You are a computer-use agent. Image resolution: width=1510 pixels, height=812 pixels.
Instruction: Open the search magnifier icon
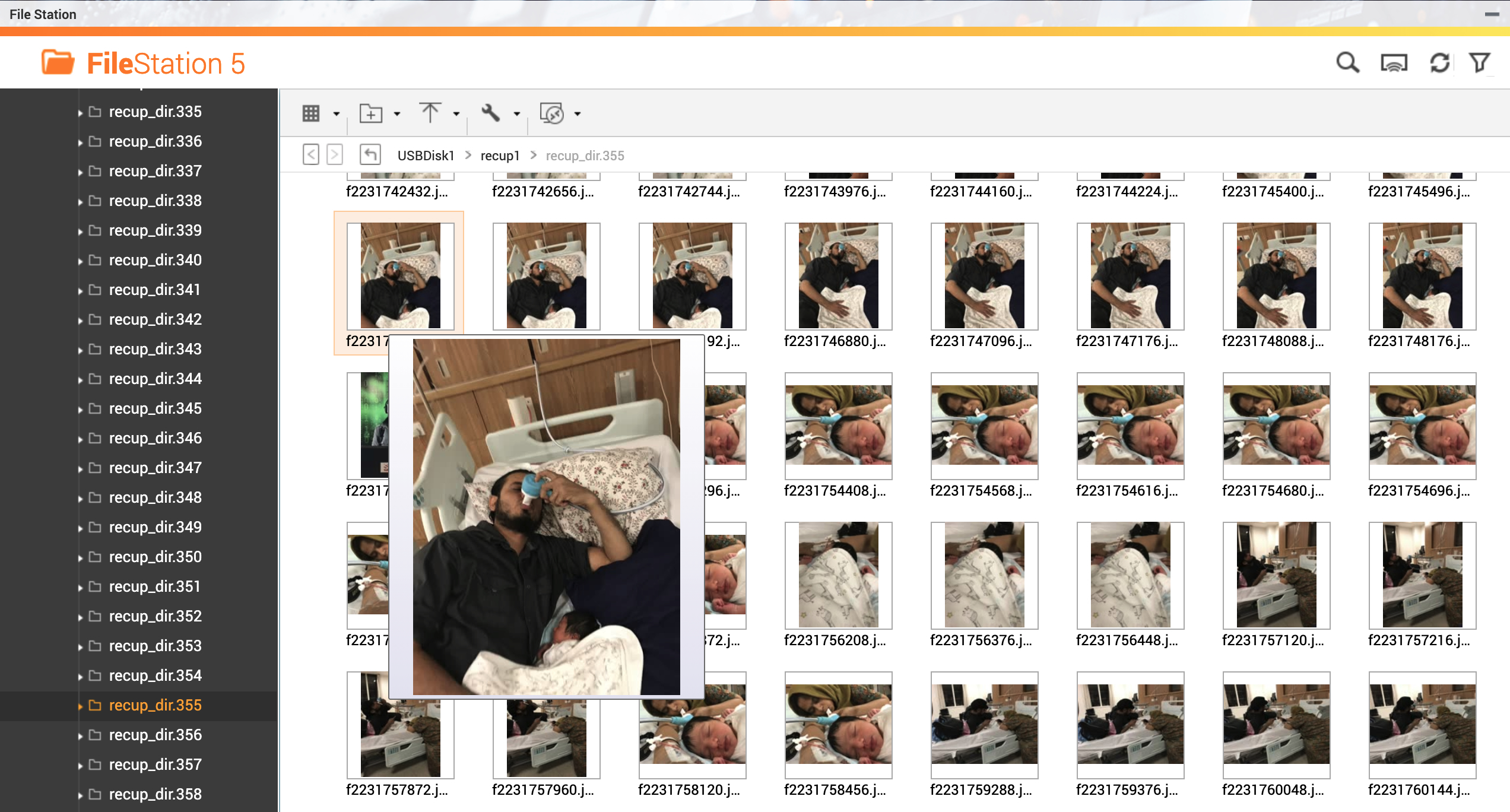point(1347,63)
